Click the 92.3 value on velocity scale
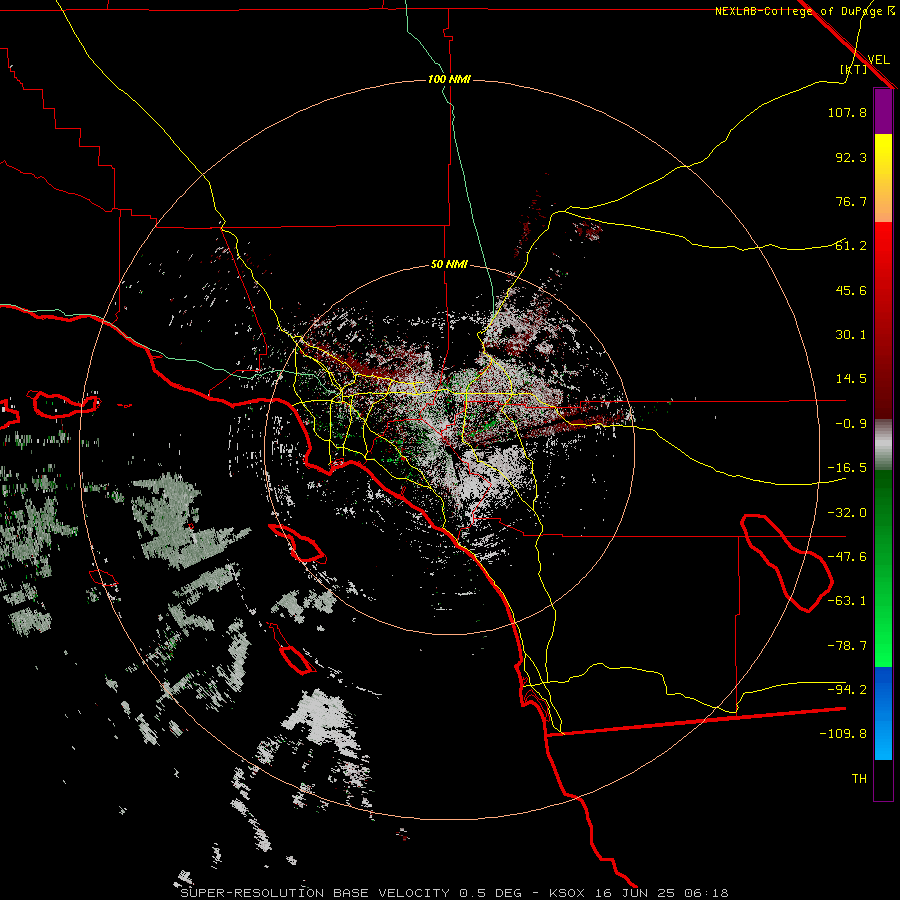 click(851, 157)
